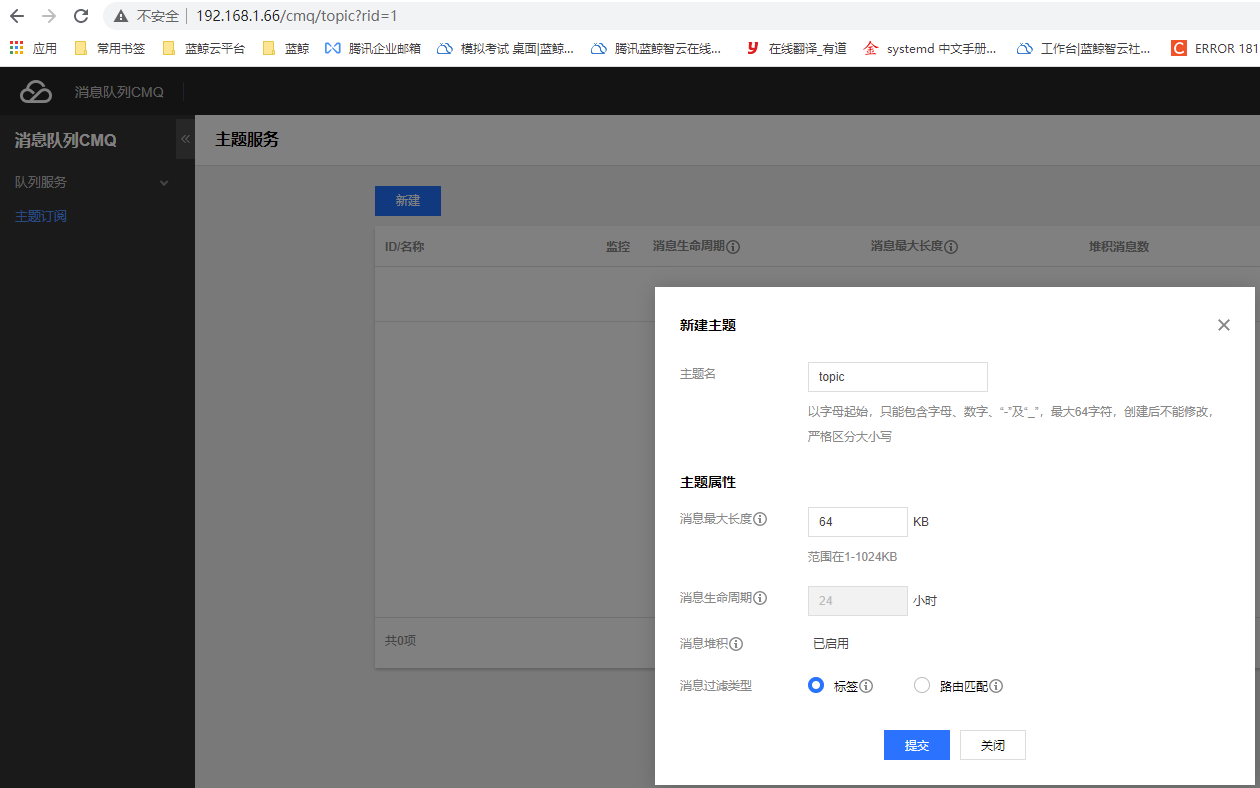Click info icon next to 消息堆积
Screen dimensions: 1260x788
pyautogui.click(x=736, y=644)
